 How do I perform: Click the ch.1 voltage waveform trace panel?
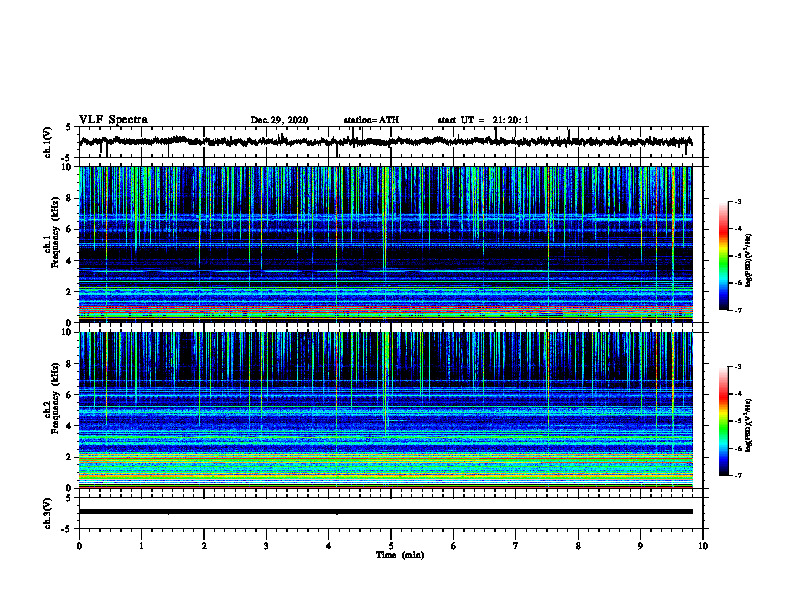pyautogui.click(x=391, y=142)
